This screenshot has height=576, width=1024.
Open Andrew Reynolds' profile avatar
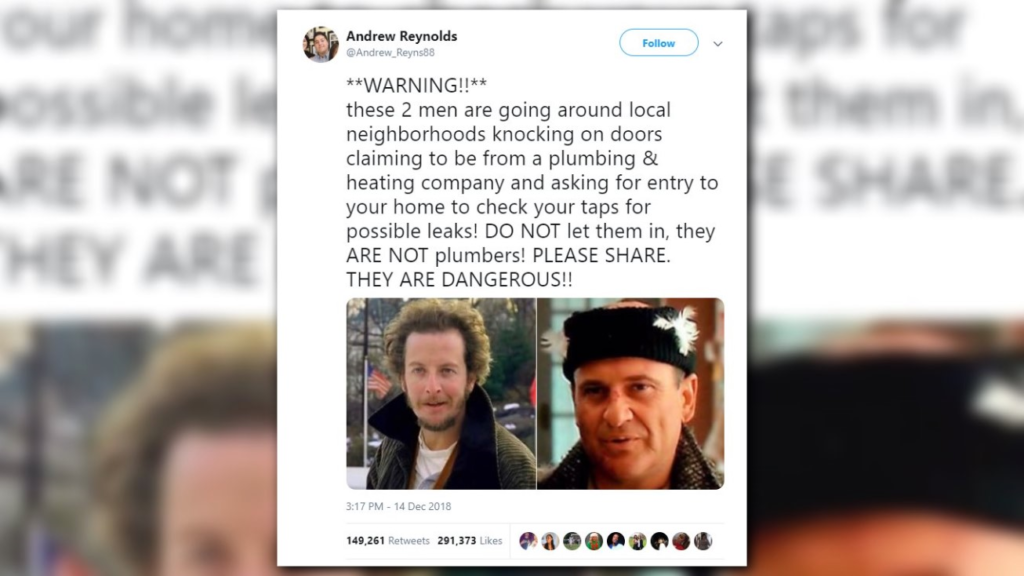[x=320, y=44]
